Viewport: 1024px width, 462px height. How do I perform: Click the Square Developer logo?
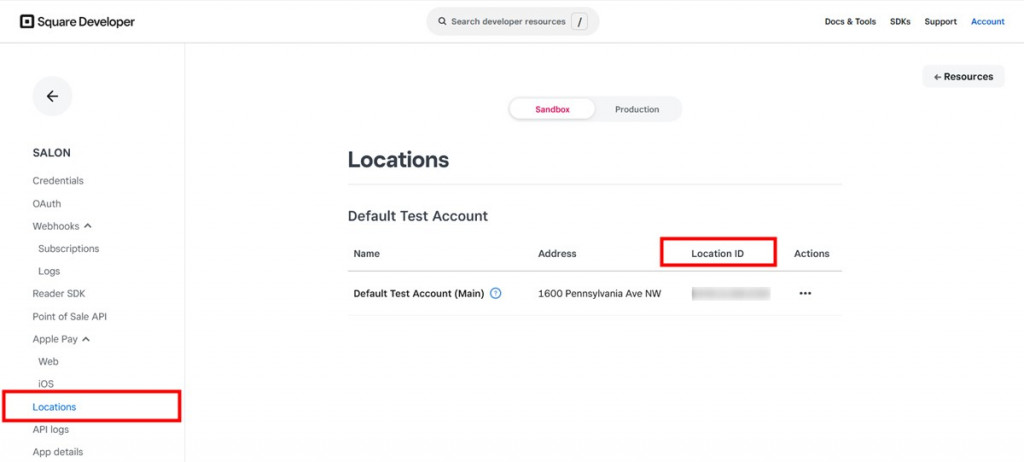click(x=77, y=21)
